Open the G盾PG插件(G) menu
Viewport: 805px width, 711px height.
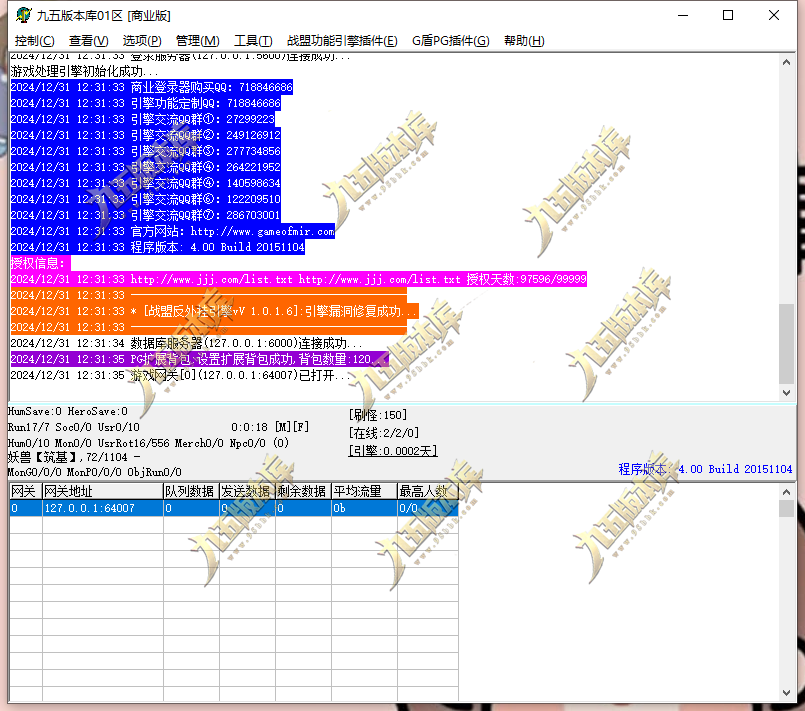click(450, 41)
